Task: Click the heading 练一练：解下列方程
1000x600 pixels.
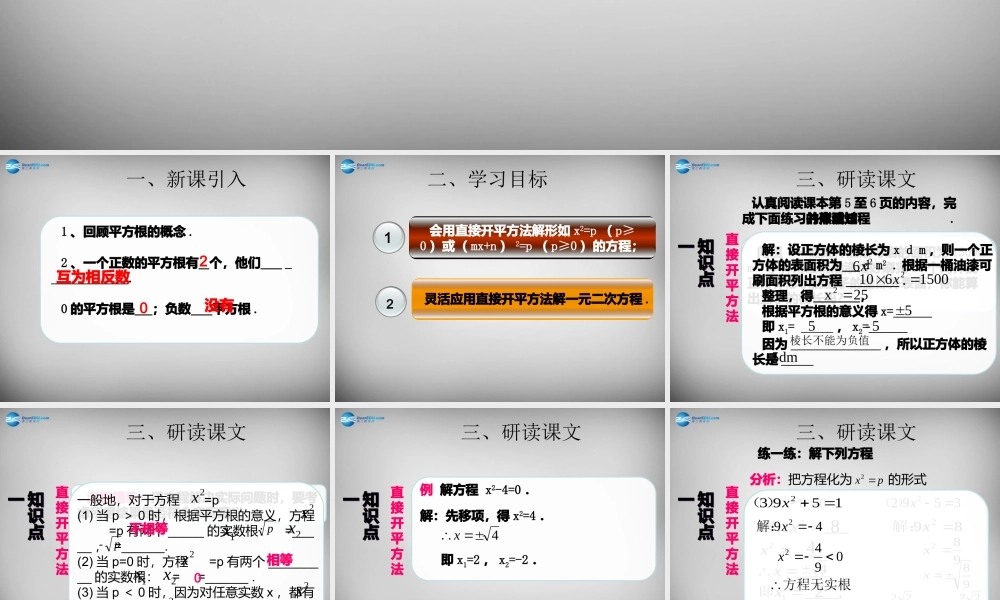Action: 815,453
